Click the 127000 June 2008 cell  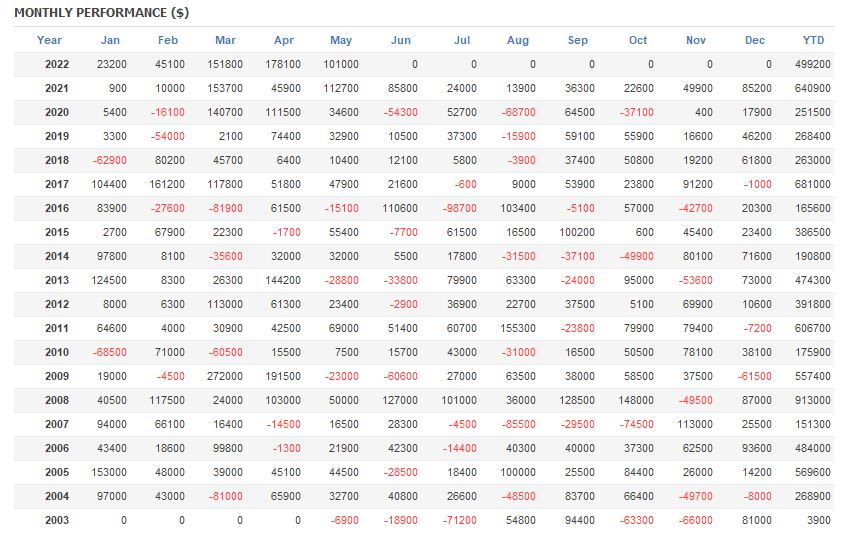(400, 400)
